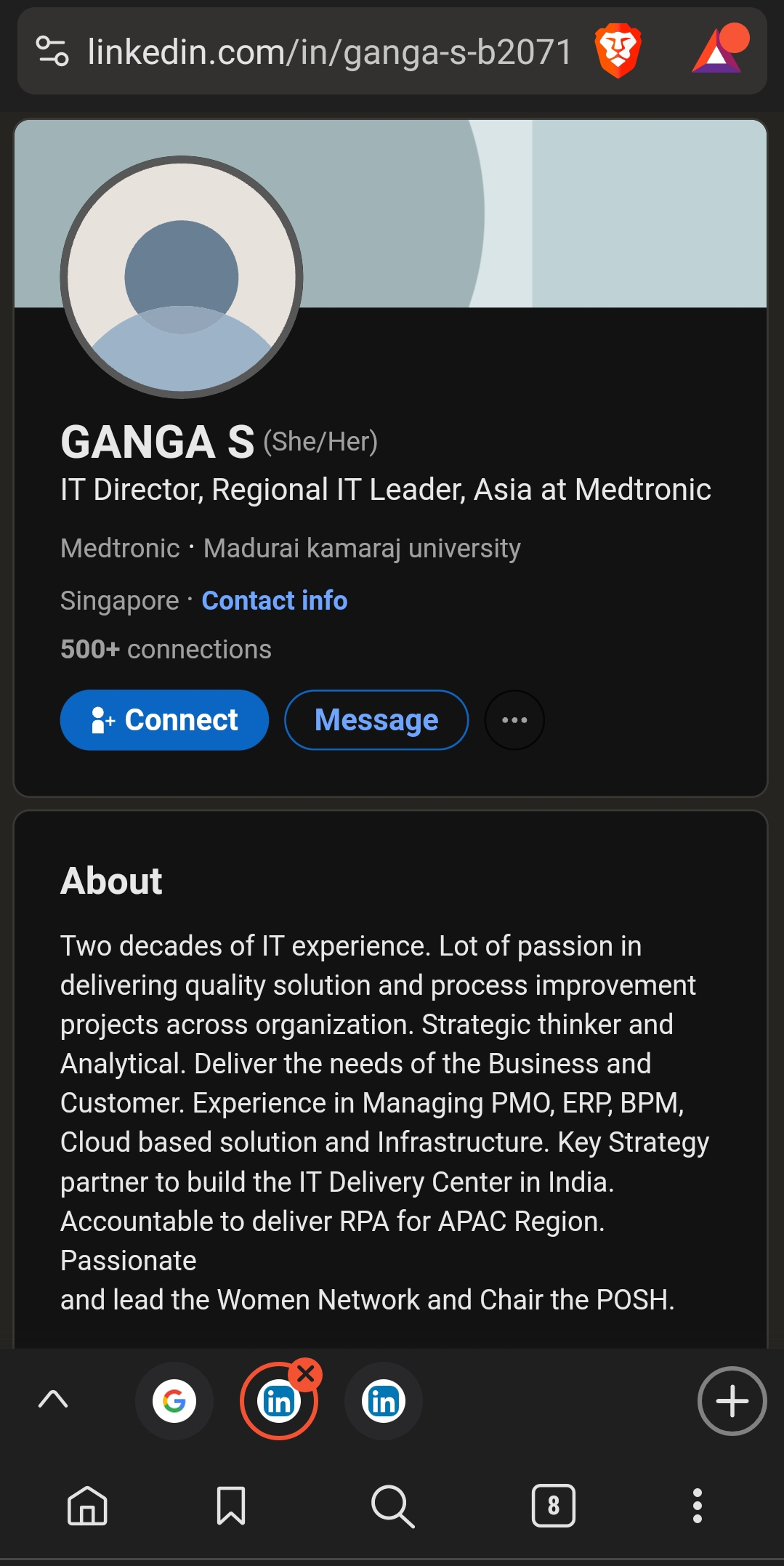Go to browser Home
Screen dimensions: 784x1566
87,1506
